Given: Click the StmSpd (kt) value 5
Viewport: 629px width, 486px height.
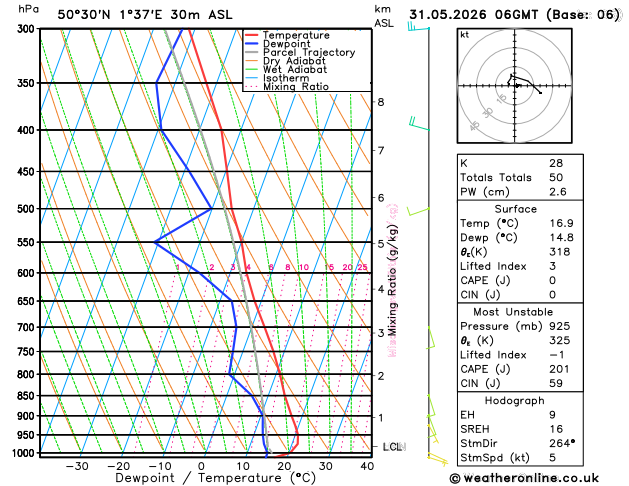Looking at the screenshot, I should [552, 458].
